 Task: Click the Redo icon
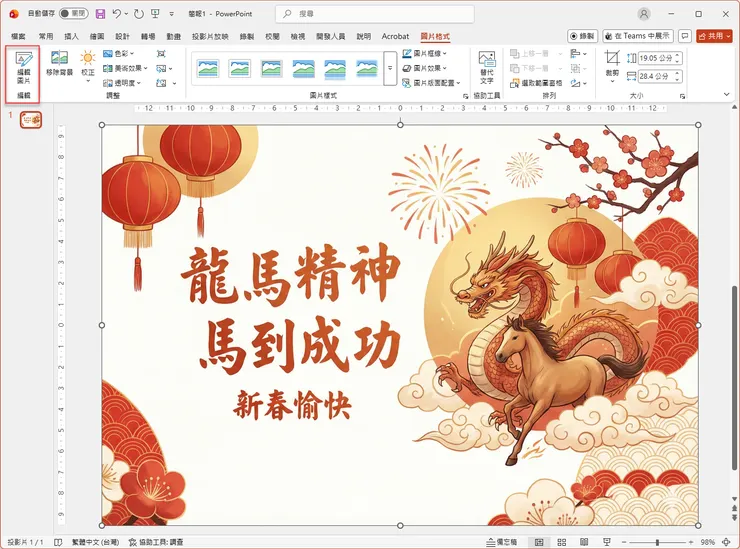click(138, 14)
